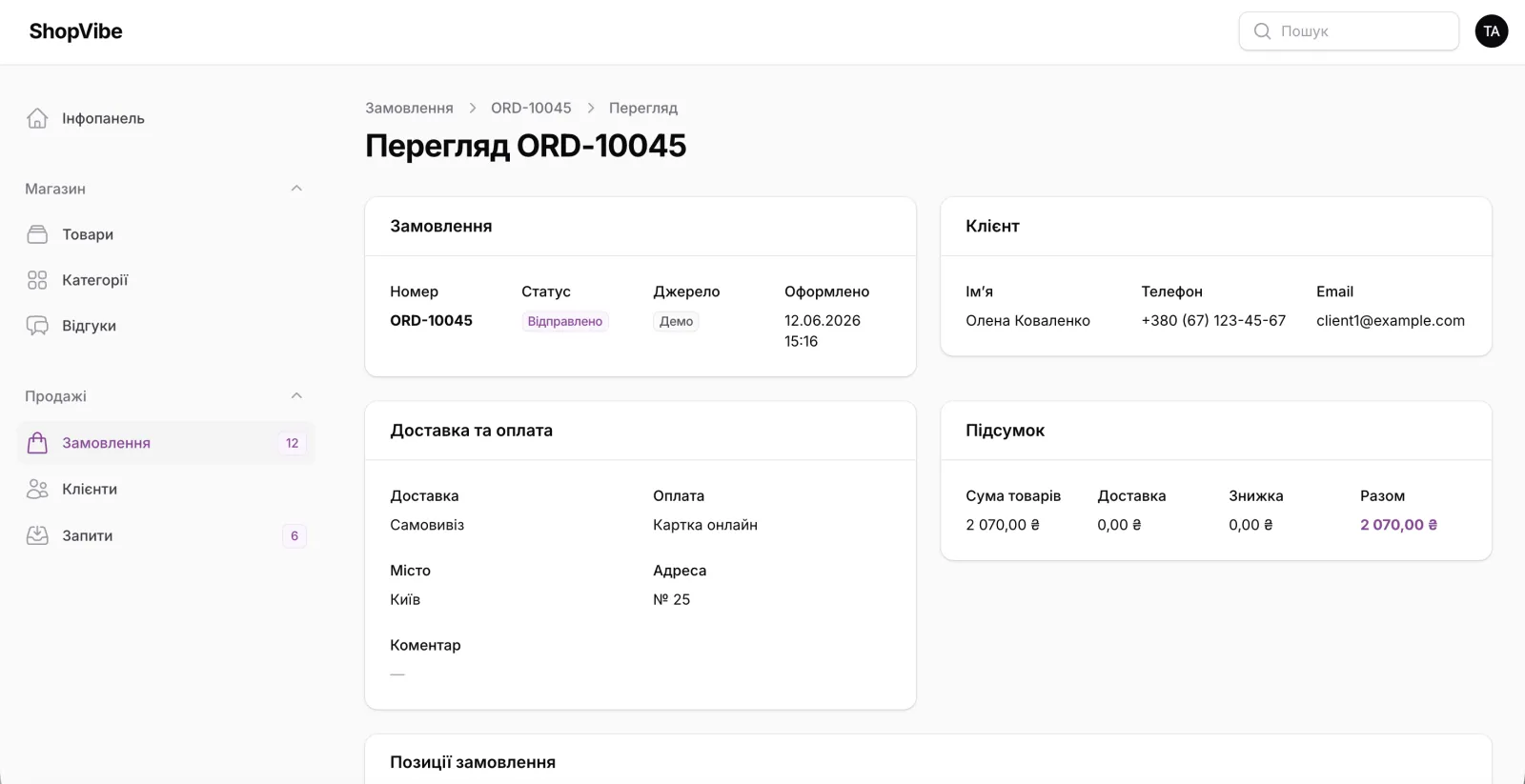Image resolution: width=1525 pixels, height=784 pixels.
Task: Click the Категорії grid icon
Action: (37, 280)
